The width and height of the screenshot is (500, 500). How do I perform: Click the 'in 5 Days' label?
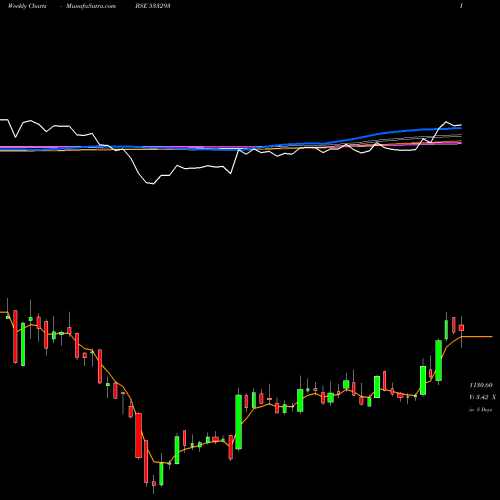(480, 410)
